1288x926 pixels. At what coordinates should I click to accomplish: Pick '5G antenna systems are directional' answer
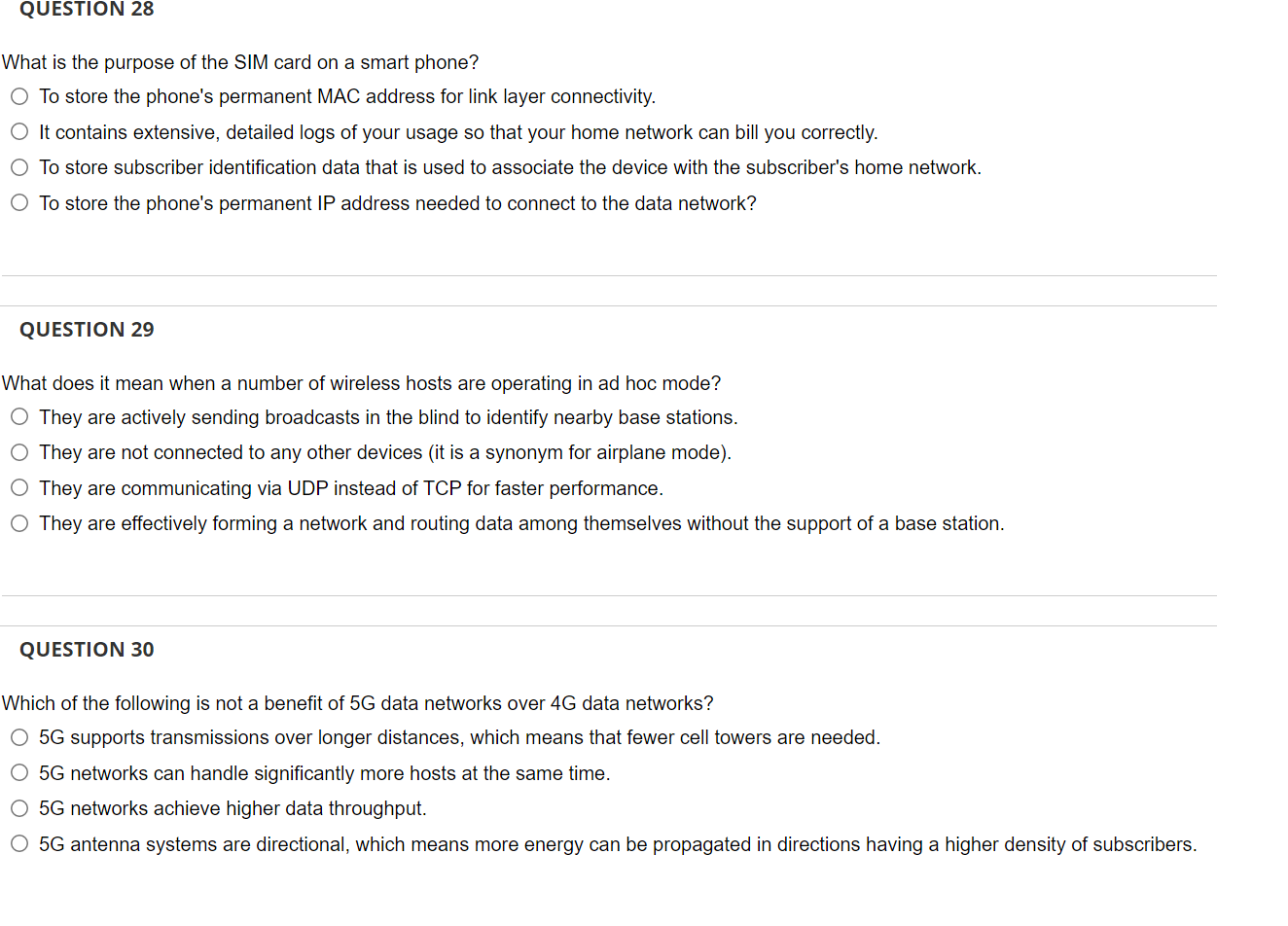point(19,843)
